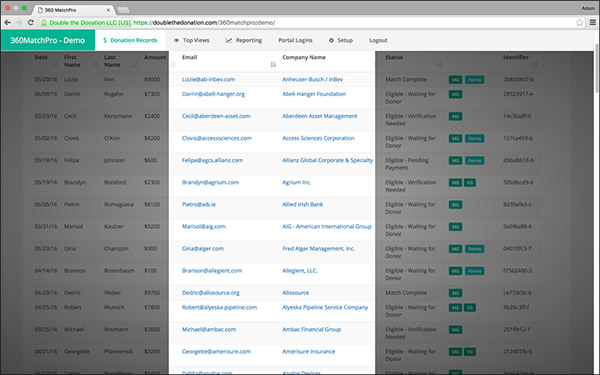Click VG badge in Amerisure row

[x=470, y=352]
